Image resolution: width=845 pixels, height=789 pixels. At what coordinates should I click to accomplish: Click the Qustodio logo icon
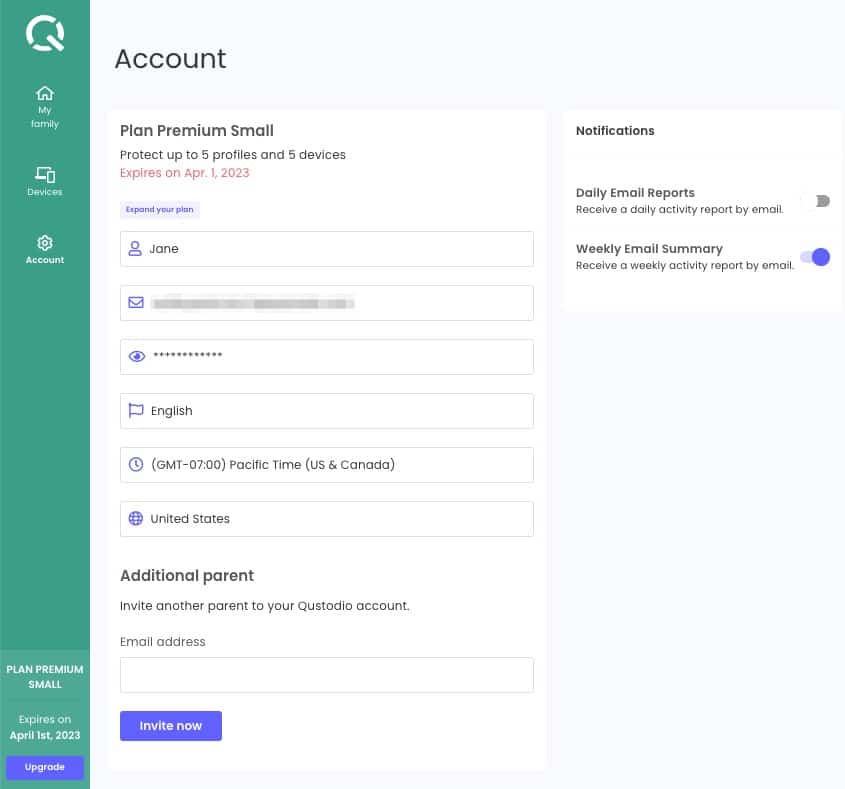(45, 33)
